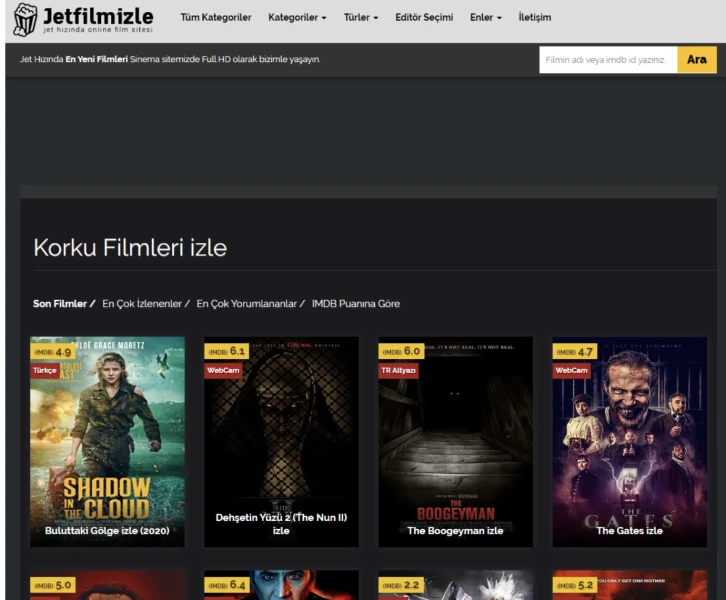Click the IMDB 6.1 rating badge
This screenshot has height=600, width=726.
[226, 352]
